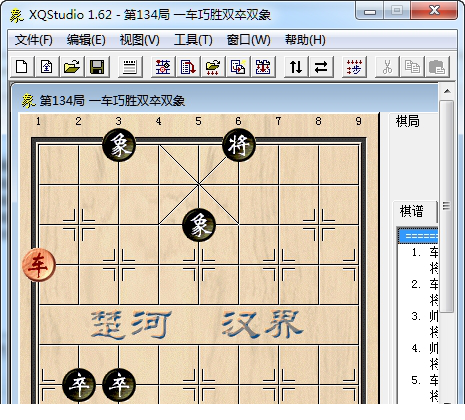
Task: Click the list properties toolbar icon
Action: 130,67
